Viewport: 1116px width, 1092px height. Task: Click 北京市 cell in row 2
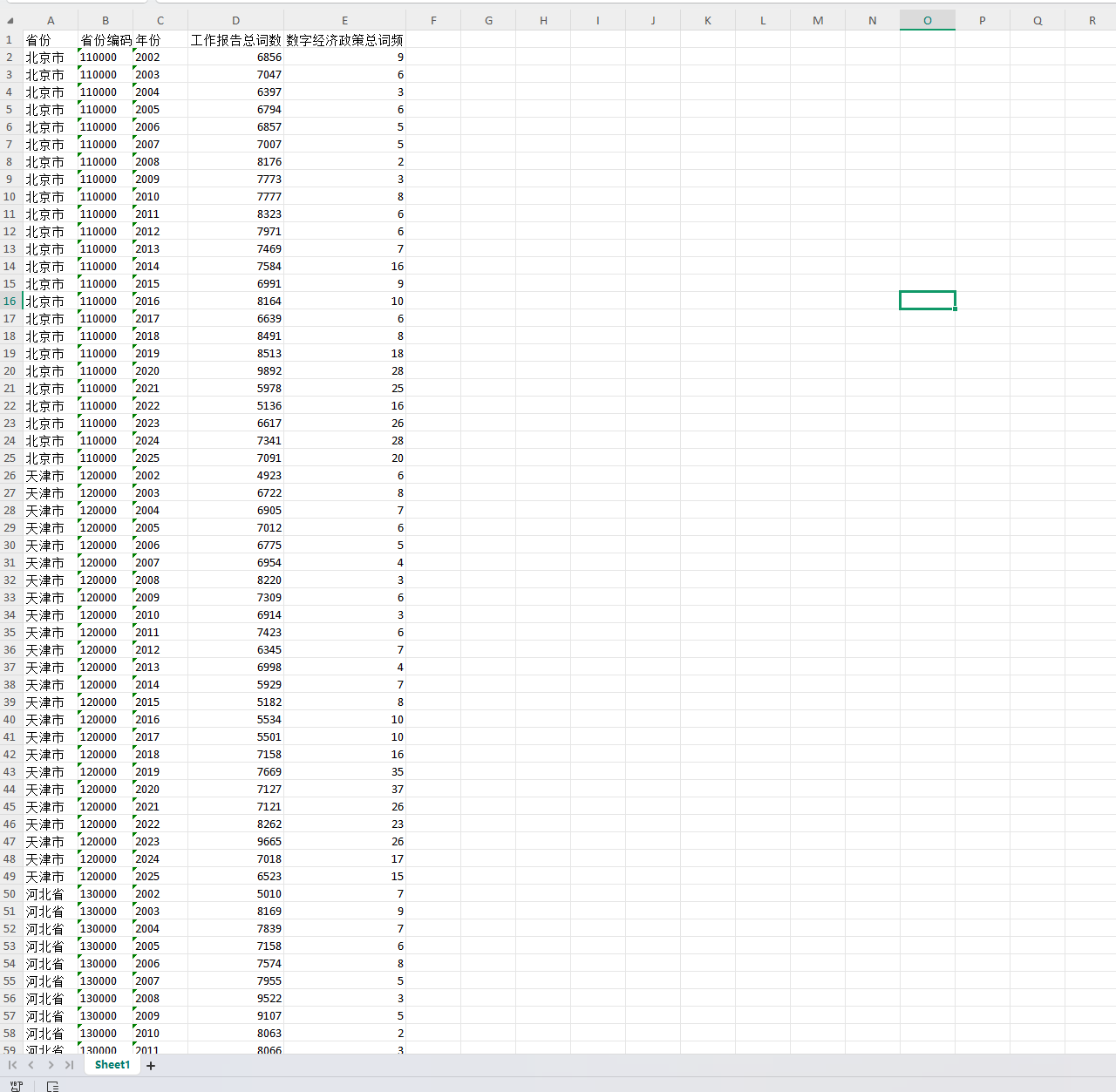point(51,57)
